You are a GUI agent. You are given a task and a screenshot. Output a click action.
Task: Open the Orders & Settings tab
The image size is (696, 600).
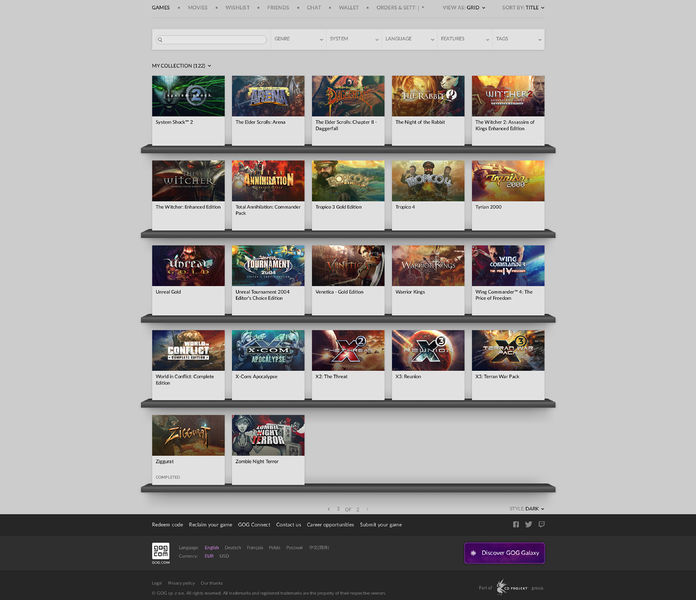click(x=398, y=8)
